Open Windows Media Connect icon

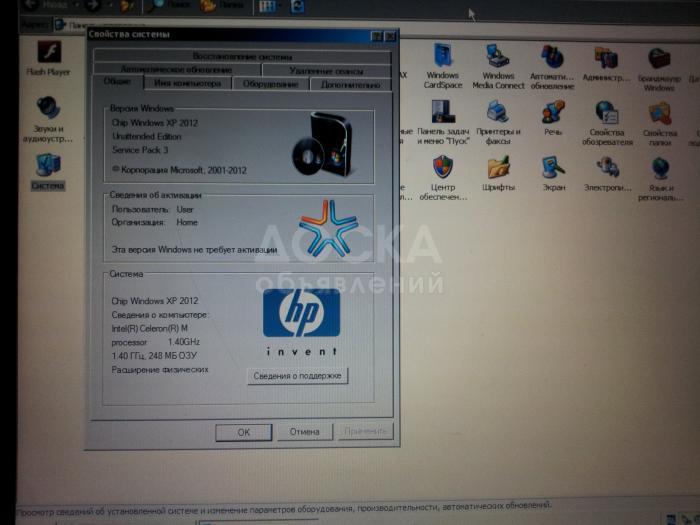pos(498,66)
